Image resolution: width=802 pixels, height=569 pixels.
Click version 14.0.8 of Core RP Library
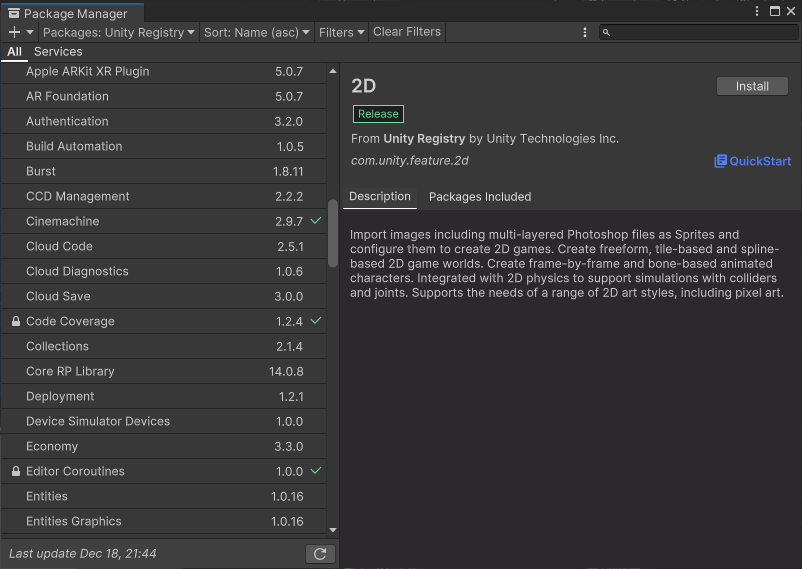point(286,371)
